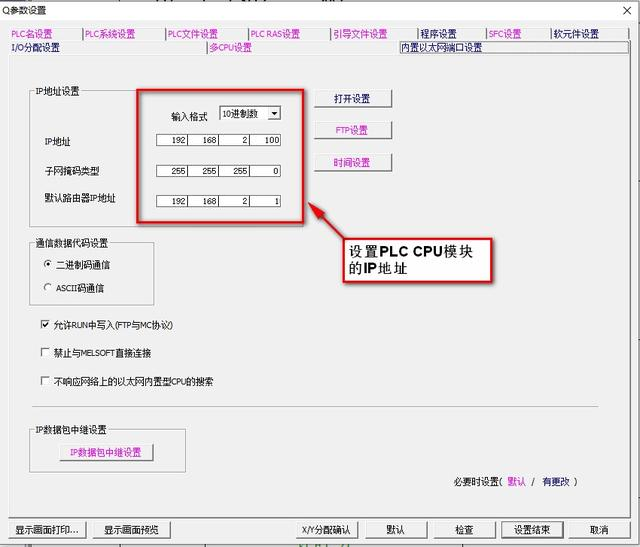Toggle 允许RUN中写入(FTP与MC协议) checkbox
Image resolution: width=640 pixels, height=547 pixels.
(45, 325)
